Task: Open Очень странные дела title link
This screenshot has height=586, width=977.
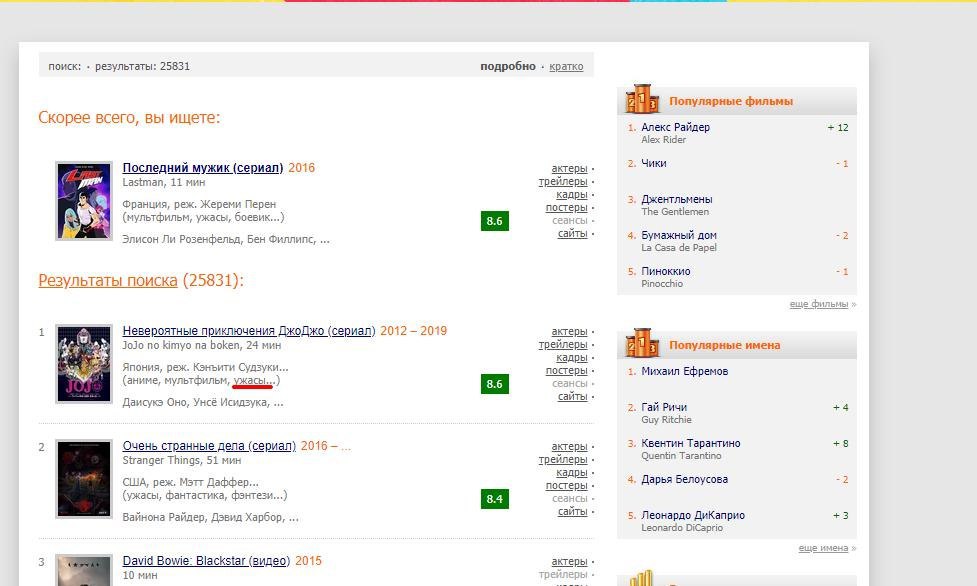Action: click(x=209, y=446)
